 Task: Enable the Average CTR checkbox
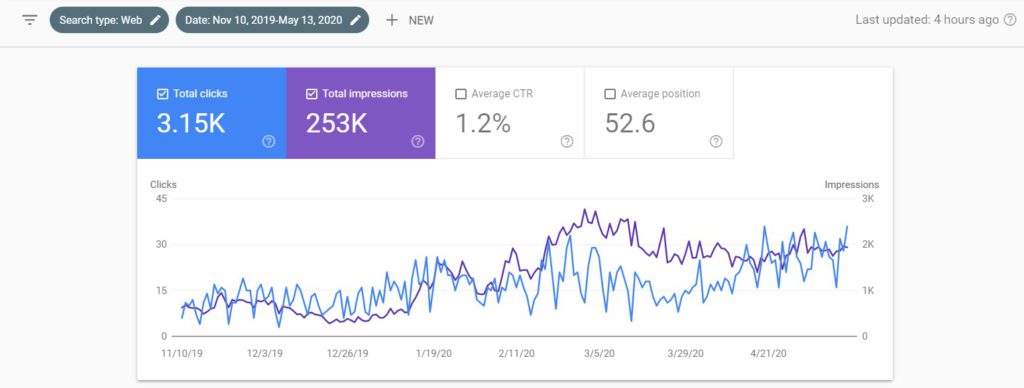[460, 94]
